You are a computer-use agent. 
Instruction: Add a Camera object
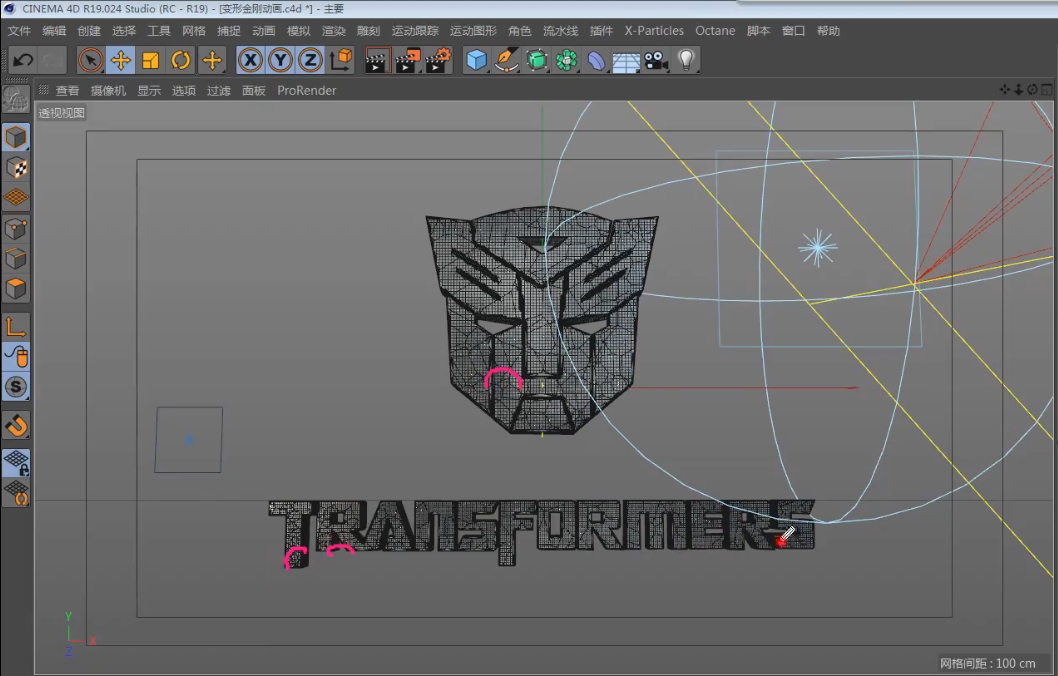(x=656, y=60)
